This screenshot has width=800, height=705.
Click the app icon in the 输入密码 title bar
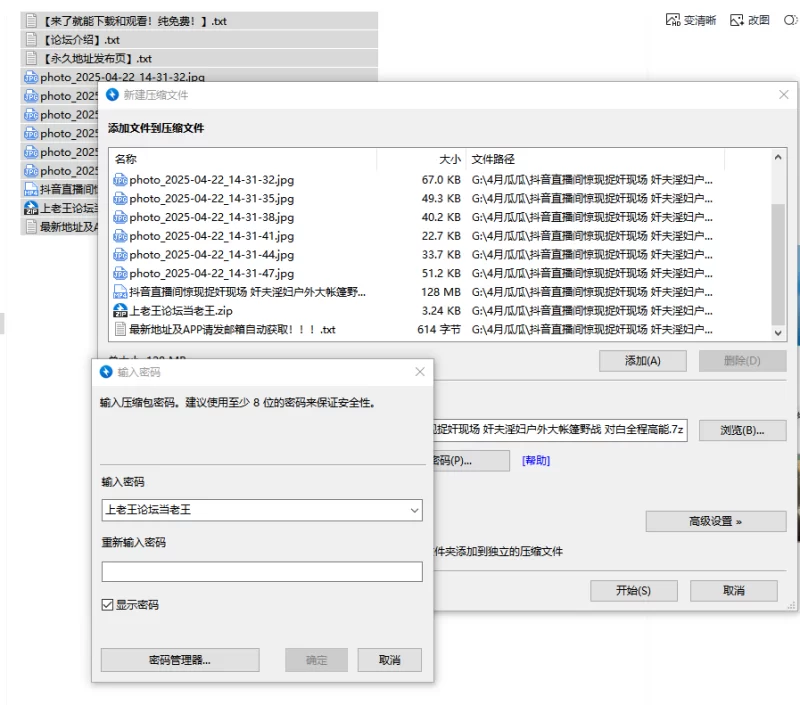click(x=106, y=372)
